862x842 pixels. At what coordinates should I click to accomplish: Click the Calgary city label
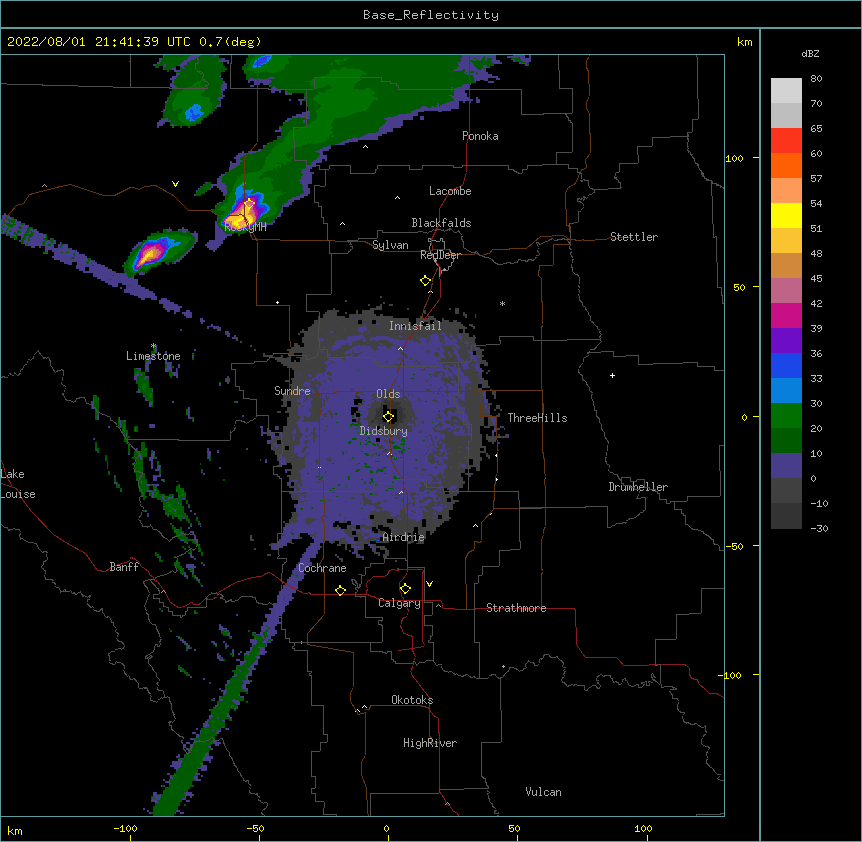click(399, 603)
